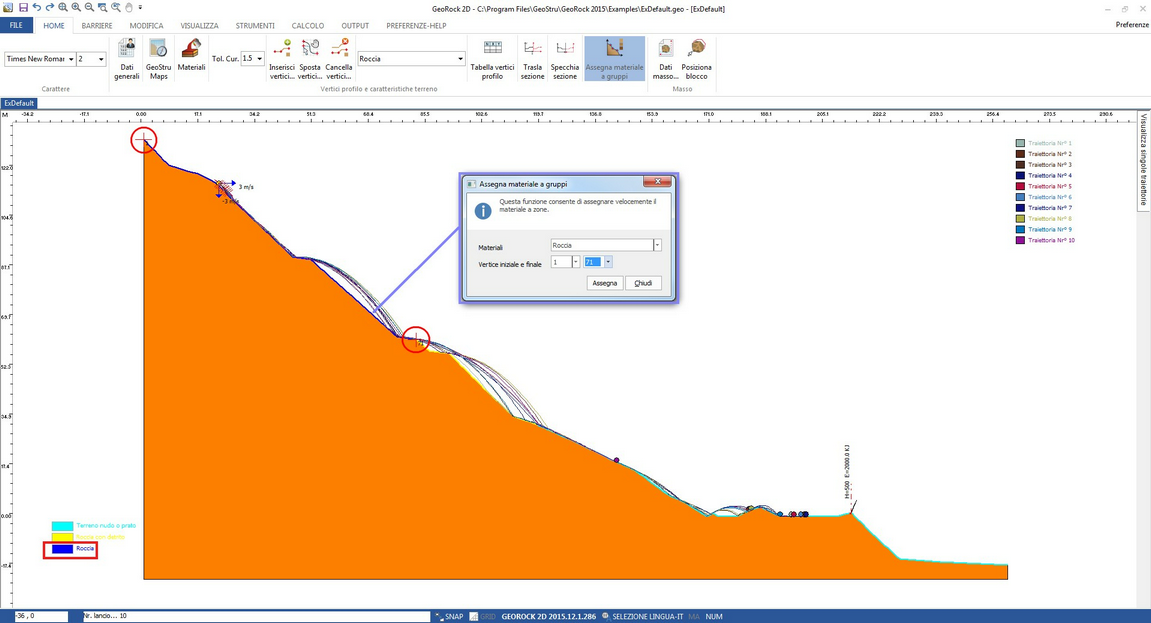This screenshot has width=1151, height=623.
Task: Expand the Times New Roman font dropdown
Action: [x=71, y=60]
